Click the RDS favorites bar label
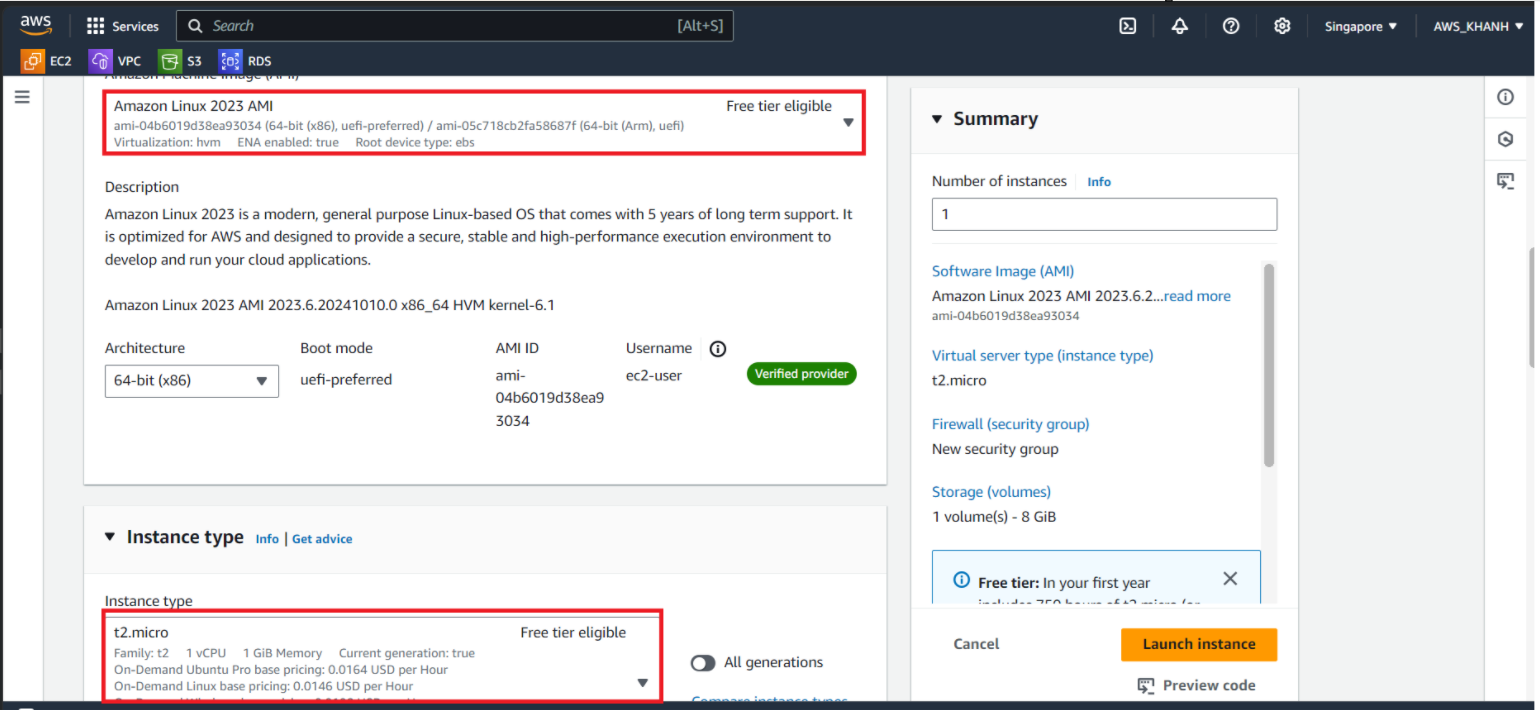Image resolution: width=1540 pixels, height=710 pixels. point(259,61)
